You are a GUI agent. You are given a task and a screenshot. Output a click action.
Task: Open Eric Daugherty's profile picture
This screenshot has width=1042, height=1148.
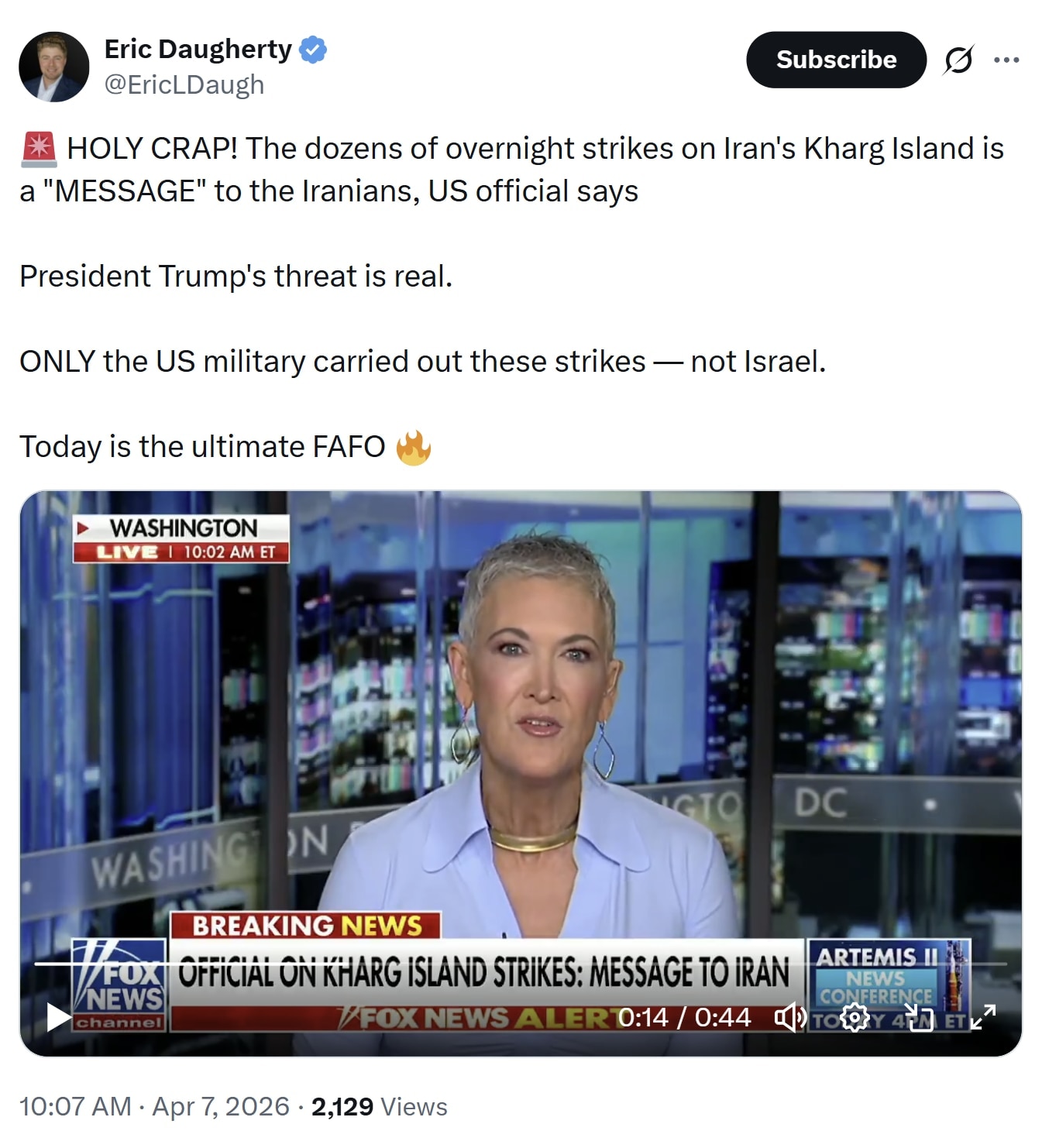[x=54, y=67]
